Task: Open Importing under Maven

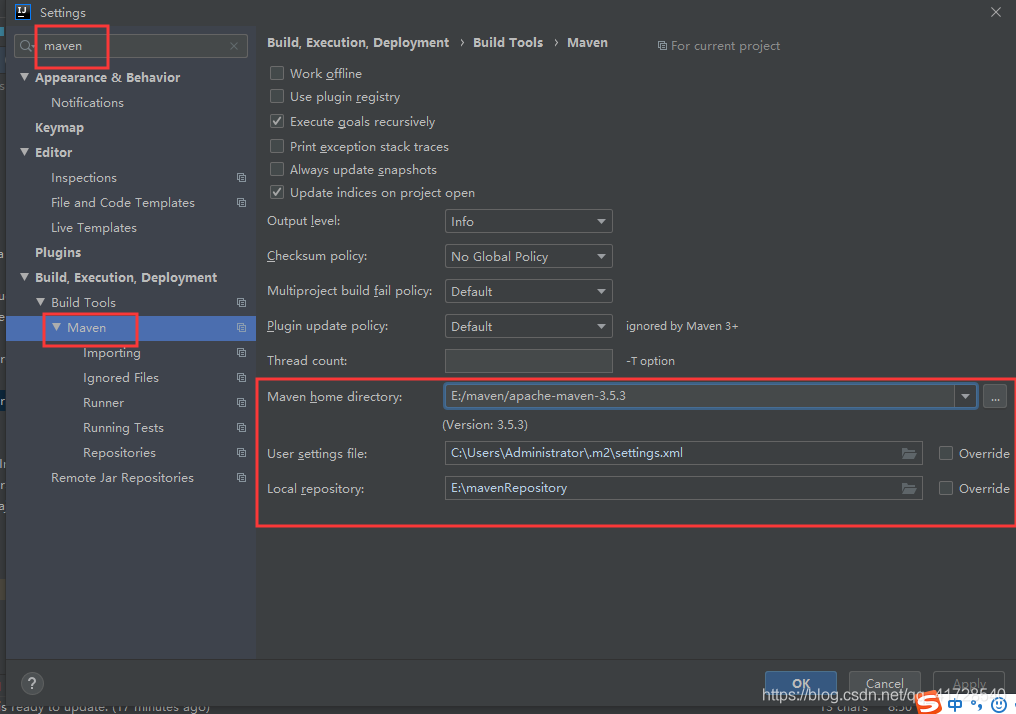Action: [x=111, y=352]
